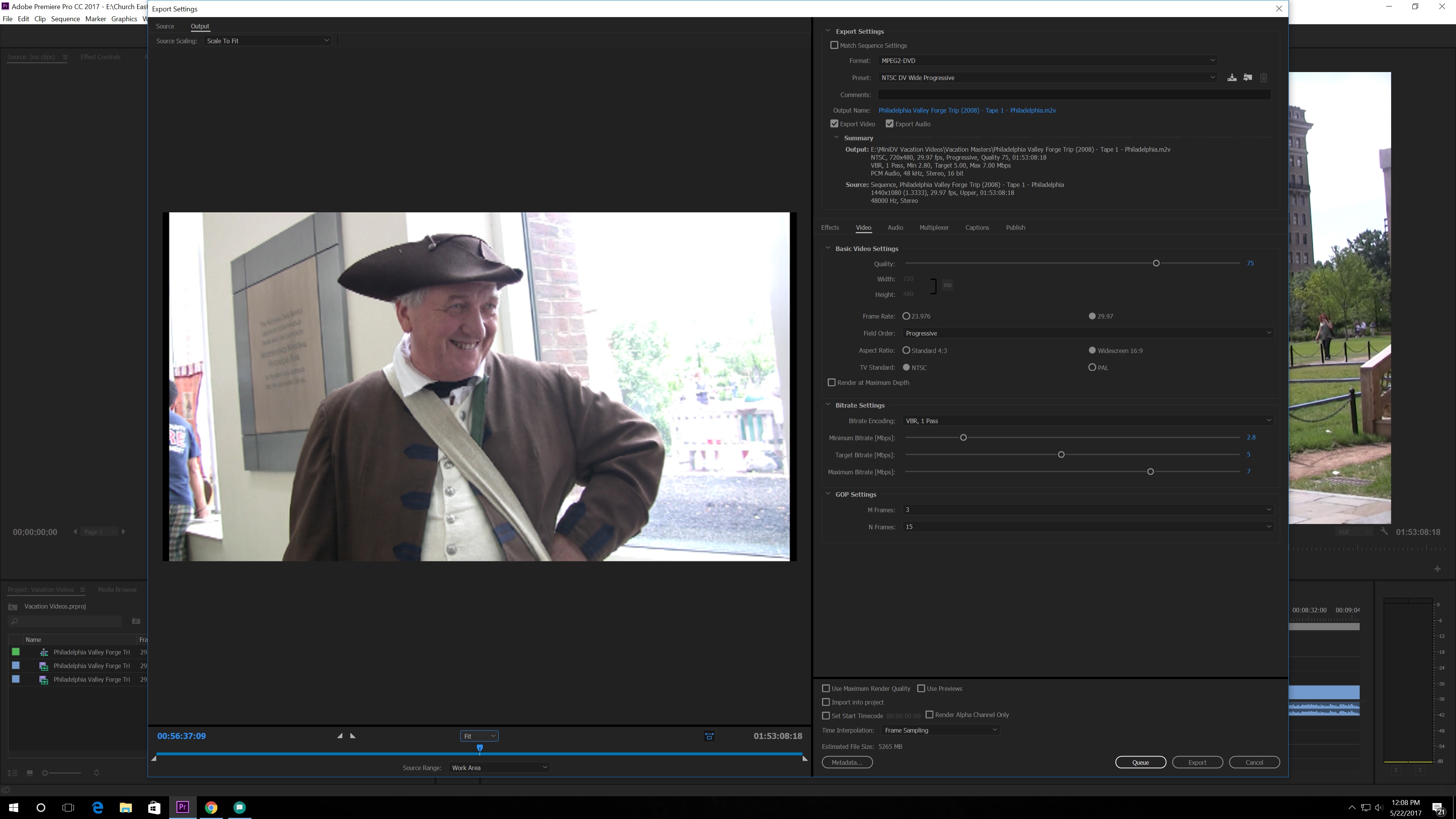1456x819 pixels.
Task: Open Start menu on taskbar
Action: 14,808
